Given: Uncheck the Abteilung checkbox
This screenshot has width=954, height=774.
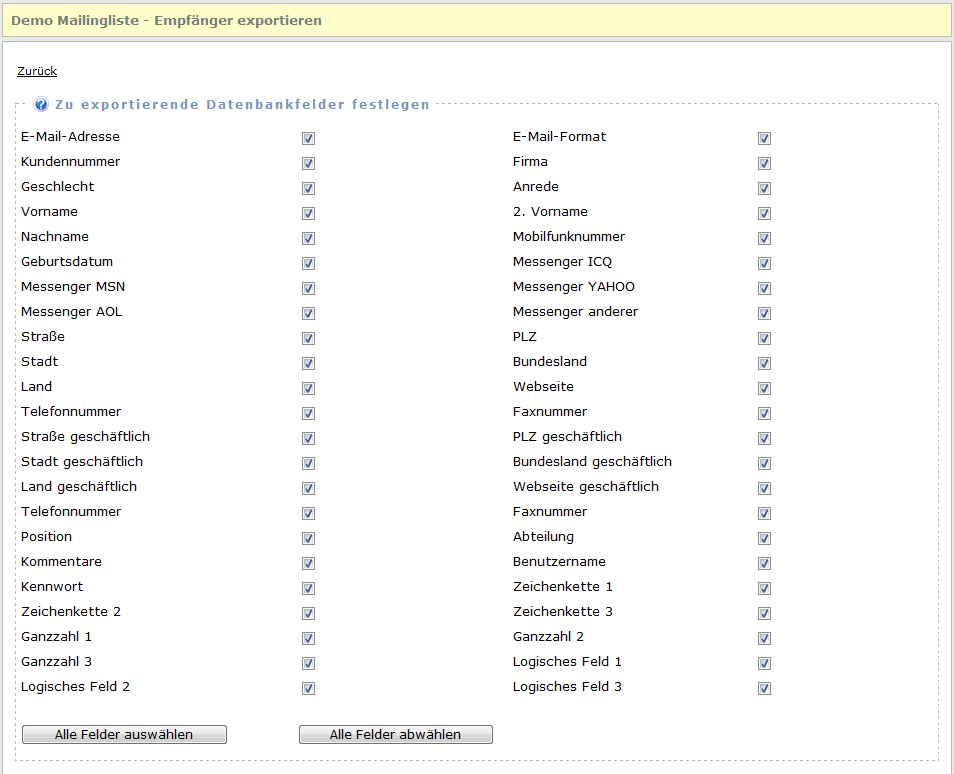Looking at the screenshot, I should click(764, 538).
